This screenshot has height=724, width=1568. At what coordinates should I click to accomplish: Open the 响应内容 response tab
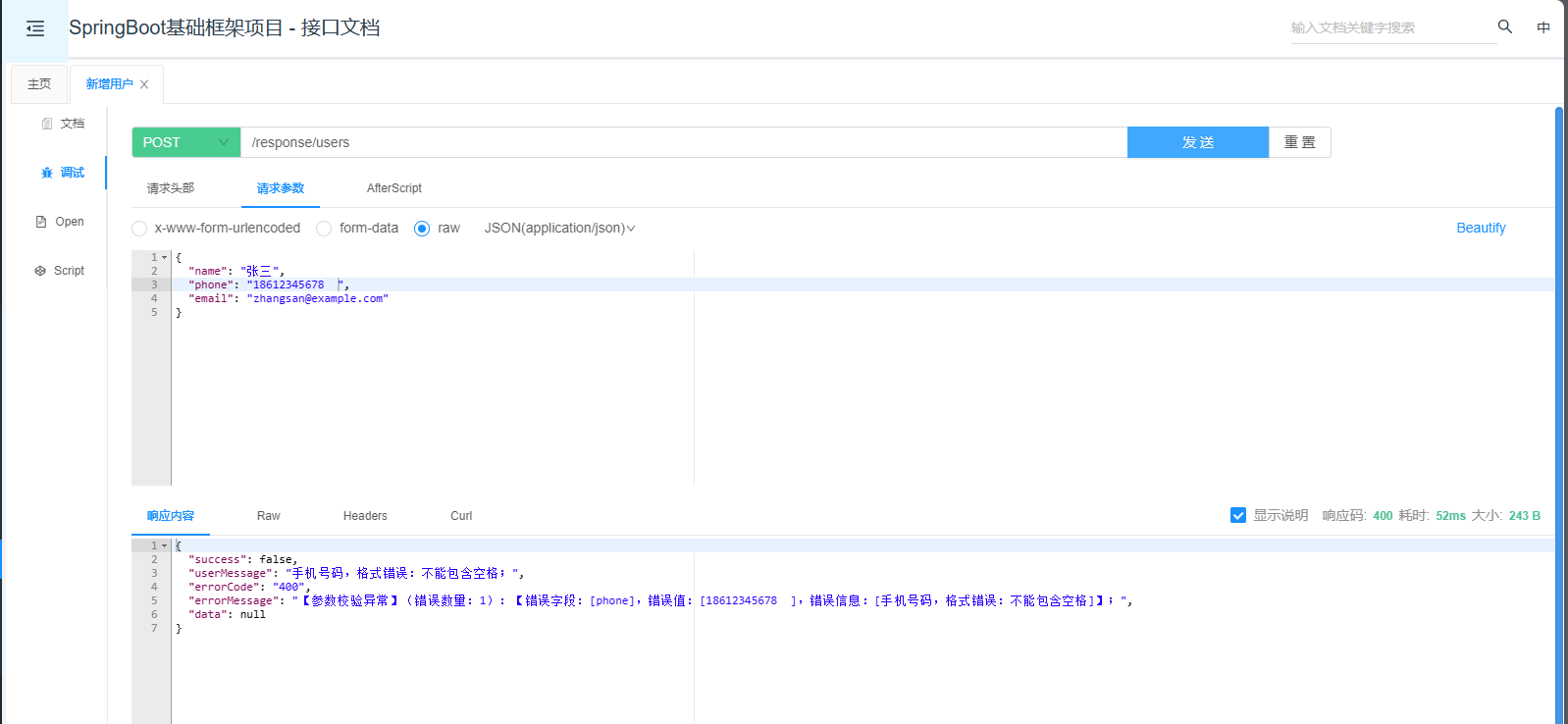[x=171, y=516]
